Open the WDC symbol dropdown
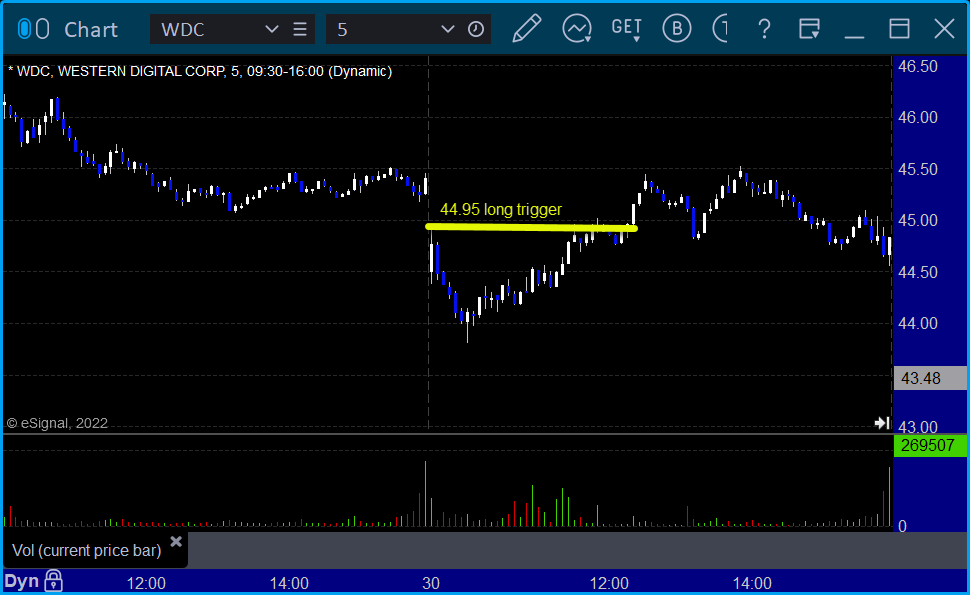 (271, 29)
